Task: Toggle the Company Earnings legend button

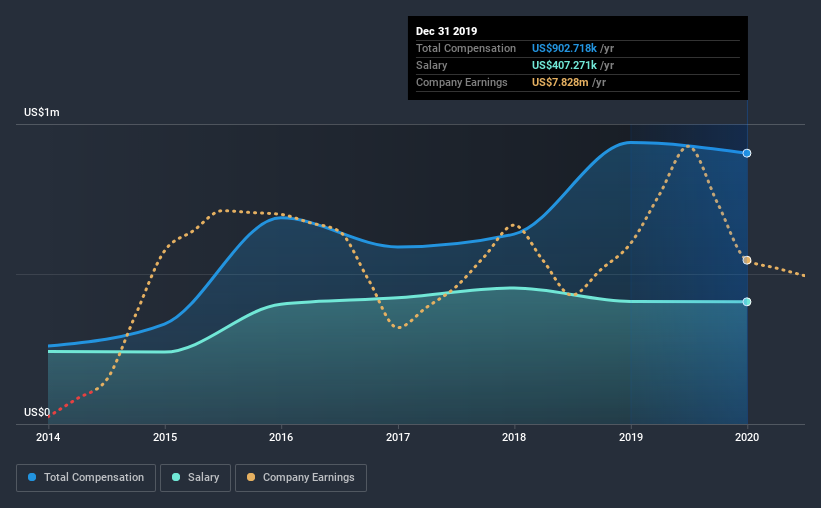Action: tap(301, 478)
